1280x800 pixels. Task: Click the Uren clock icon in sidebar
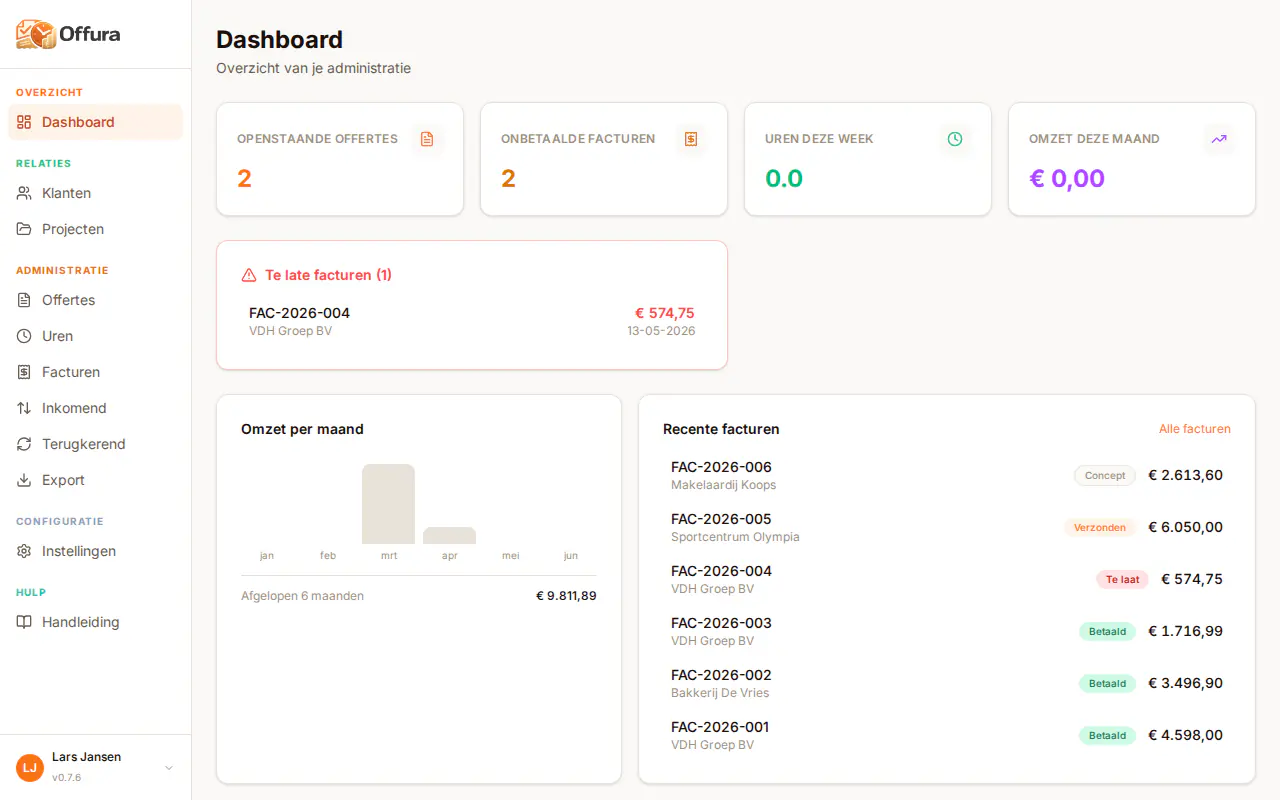point(24,336)
